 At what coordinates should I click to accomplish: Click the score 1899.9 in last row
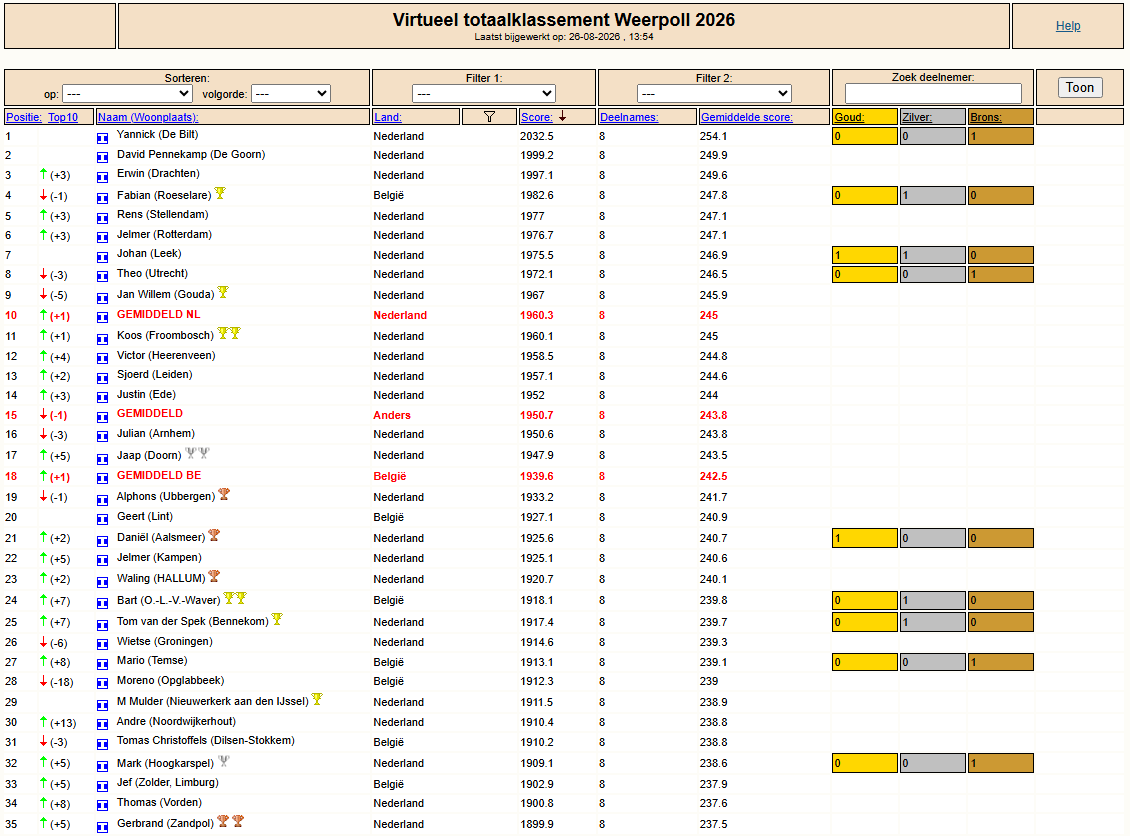click(537, 824)
